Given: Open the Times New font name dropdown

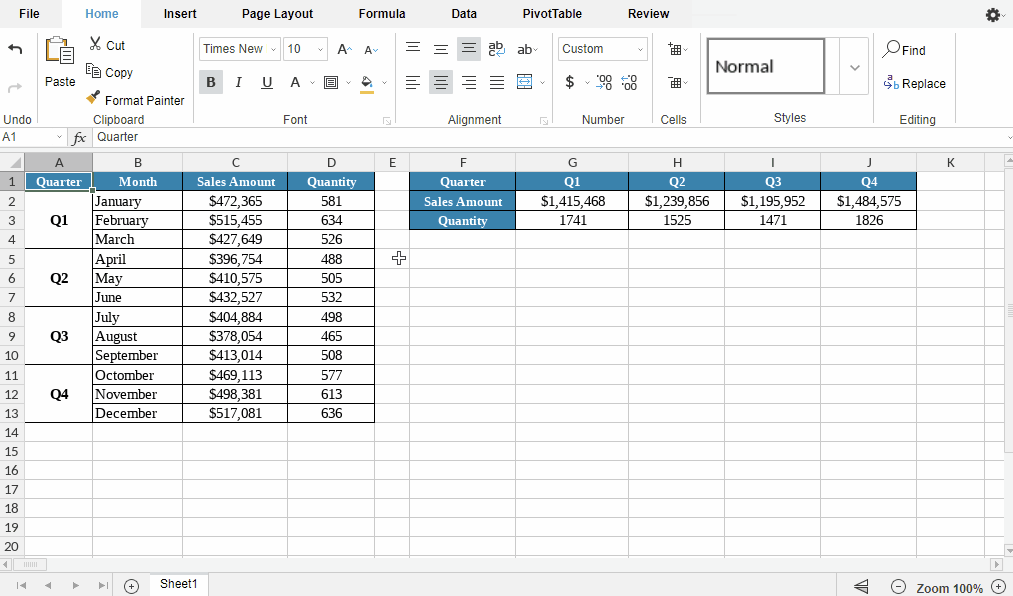Looking at the screenshot, I should click(x=239, y=49).
